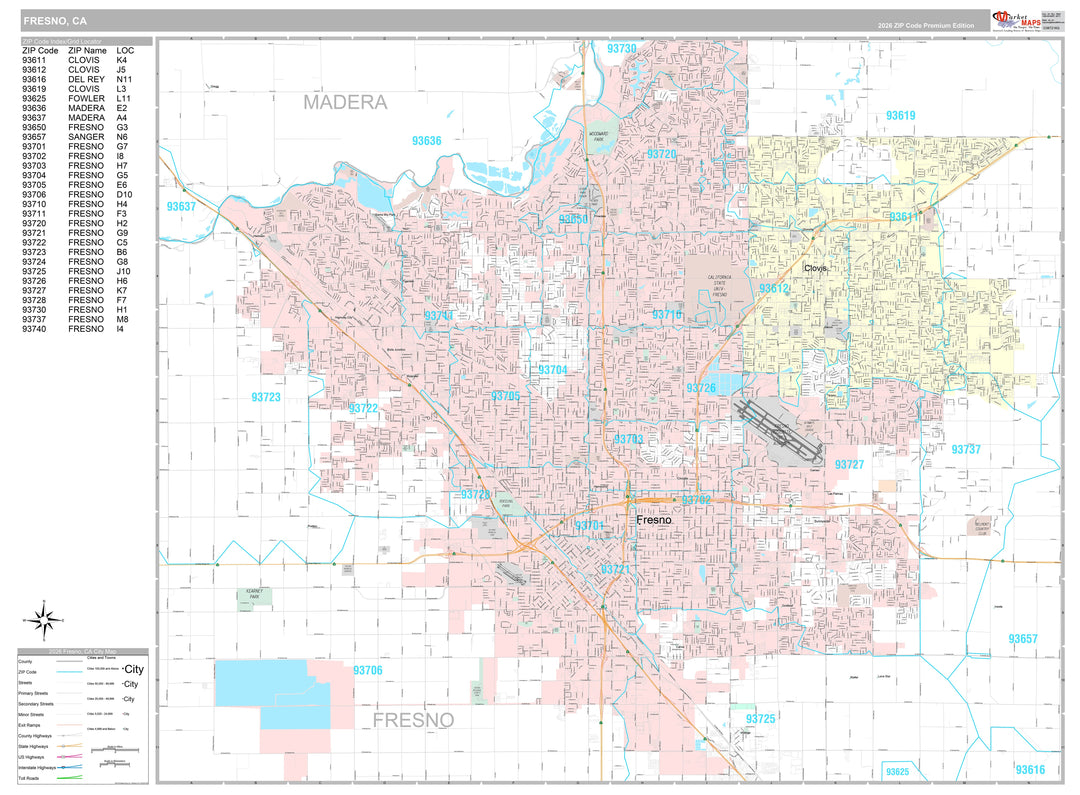
Task: Click the Market Maps logo
Action: coord(1017,19)
